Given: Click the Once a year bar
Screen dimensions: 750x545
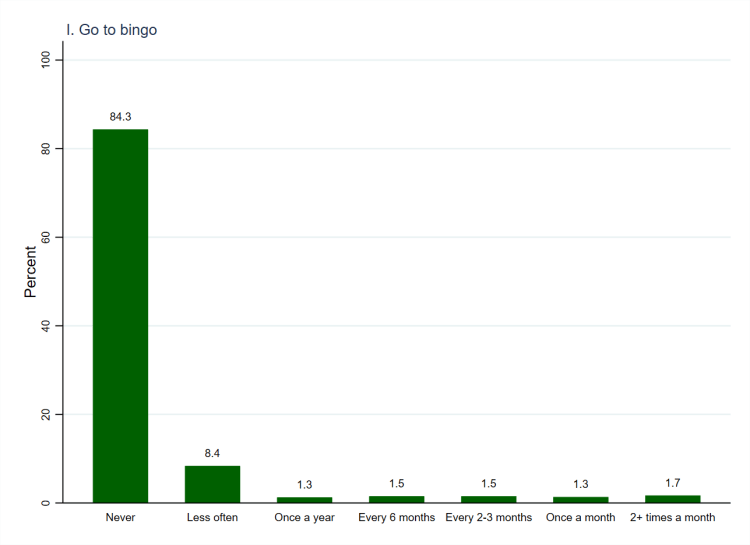Looking at the screenshot, I should coord(304,499).
